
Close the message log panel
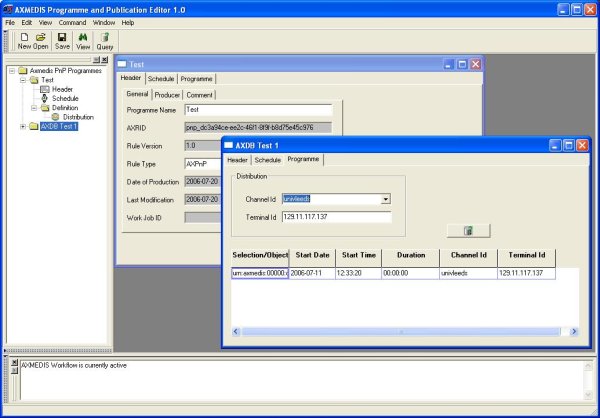pos(14,362)
